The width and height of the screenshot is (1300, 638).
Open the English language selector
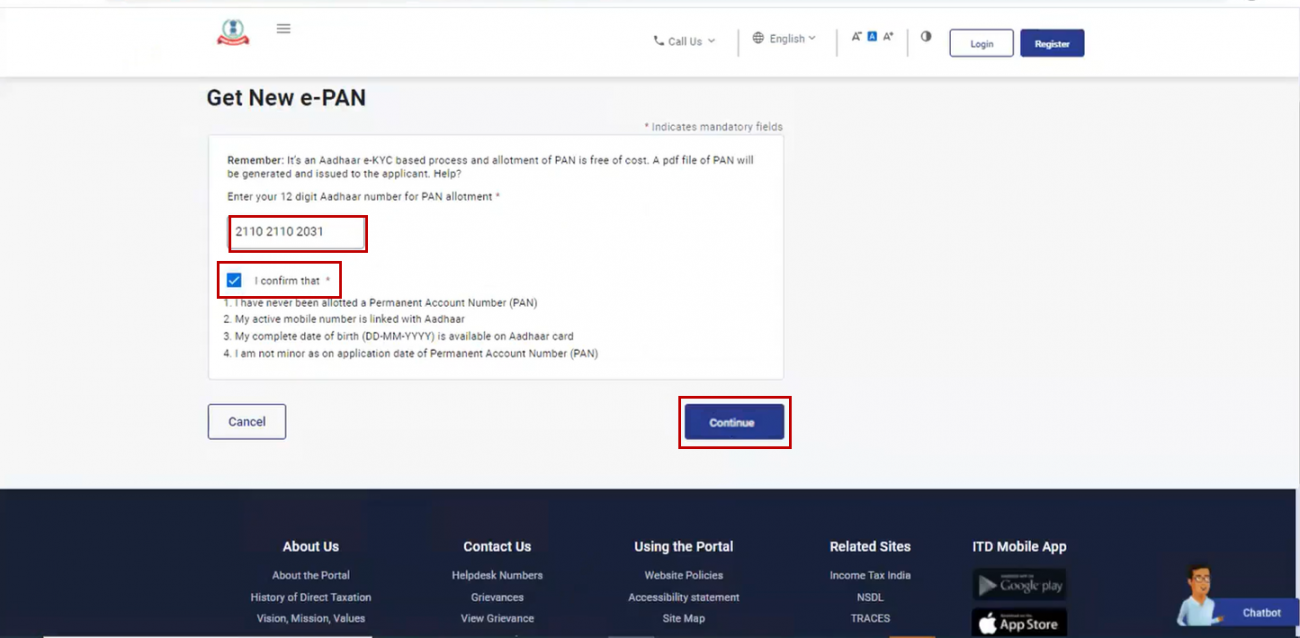click(785, 38)
